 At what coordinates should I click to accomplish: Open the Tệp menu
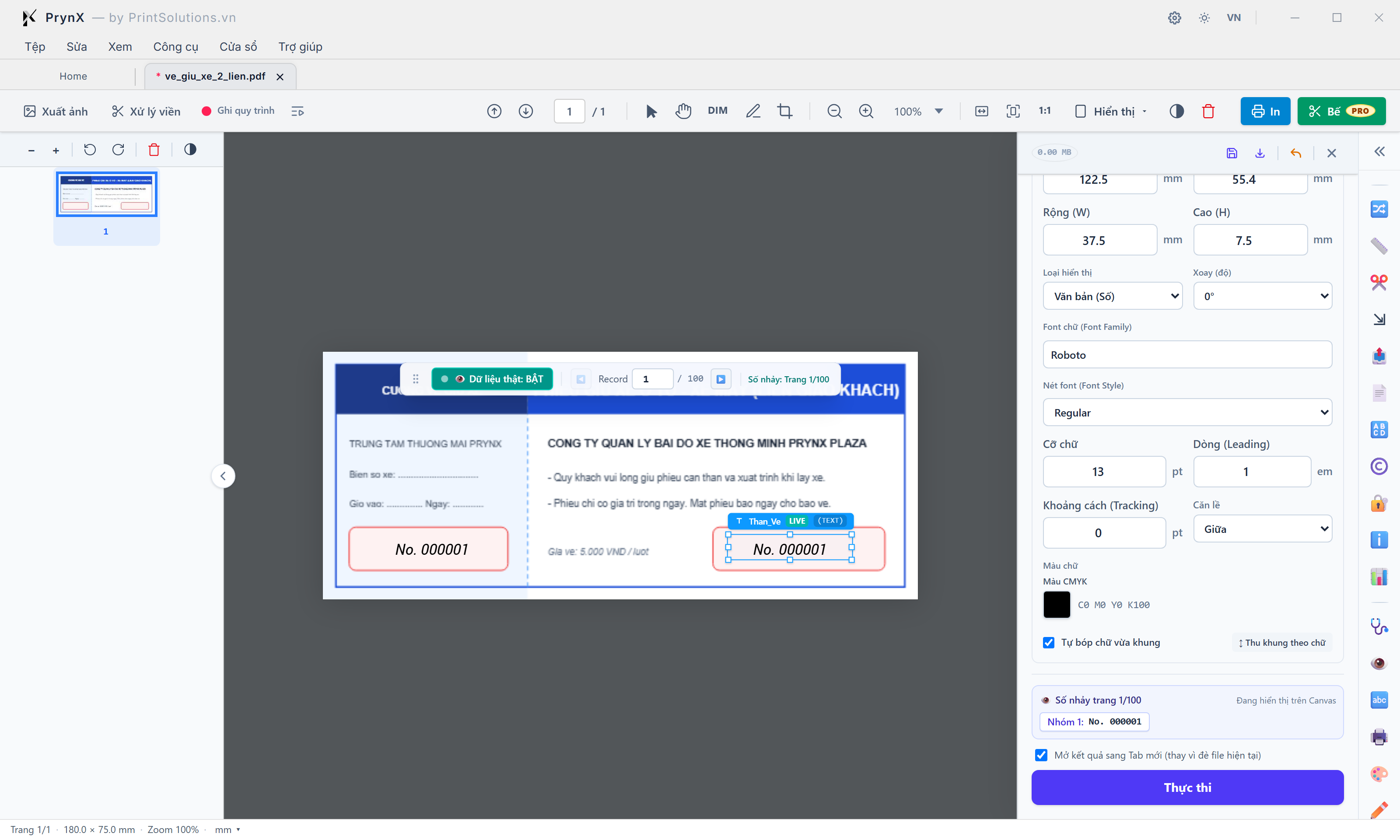(x=35, y=46)
